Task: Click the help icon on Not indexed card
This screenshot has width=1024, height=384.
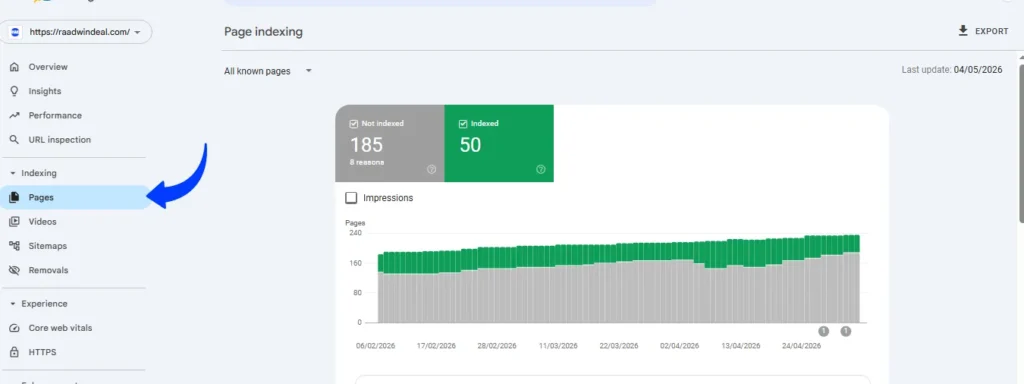Action: (432, 169)
